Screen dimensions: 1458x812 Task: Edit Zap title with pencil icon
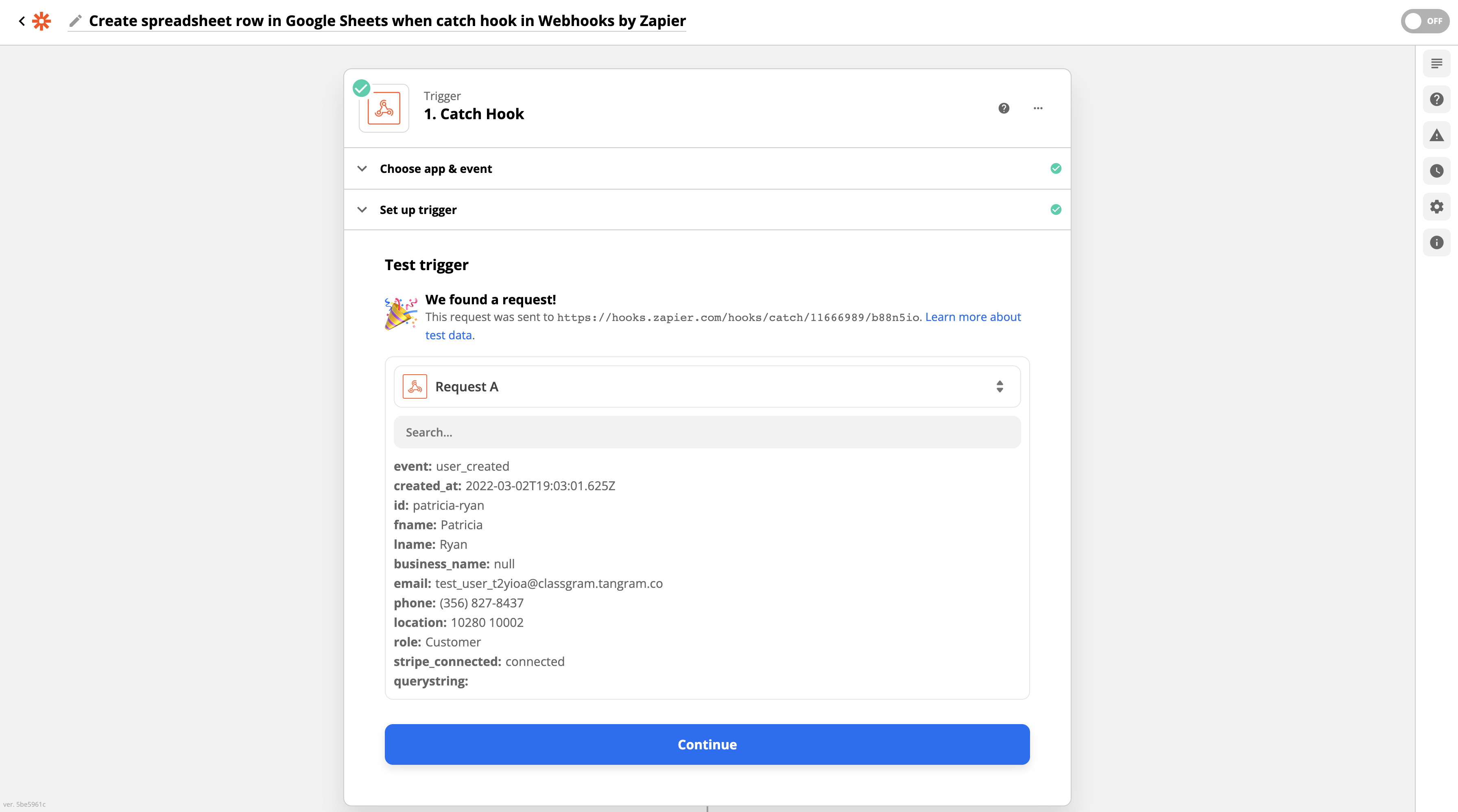[x=75, y=21]
